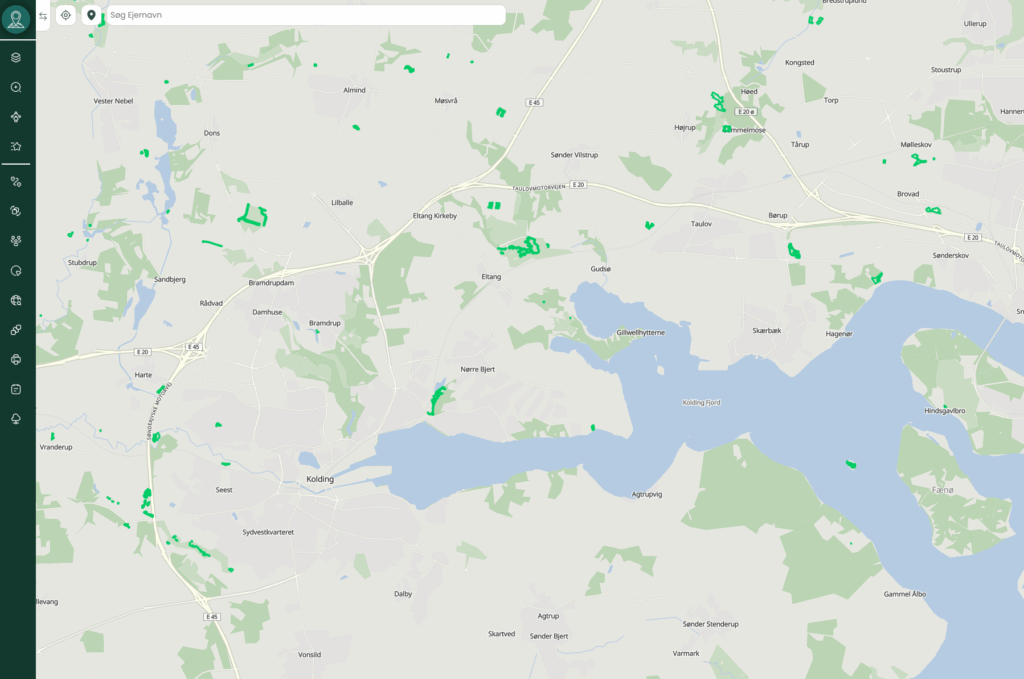This screenshot has height=679, width=1024.
Task: Toggle the sidebar with swap arrows button
Action: click(43, 16)
